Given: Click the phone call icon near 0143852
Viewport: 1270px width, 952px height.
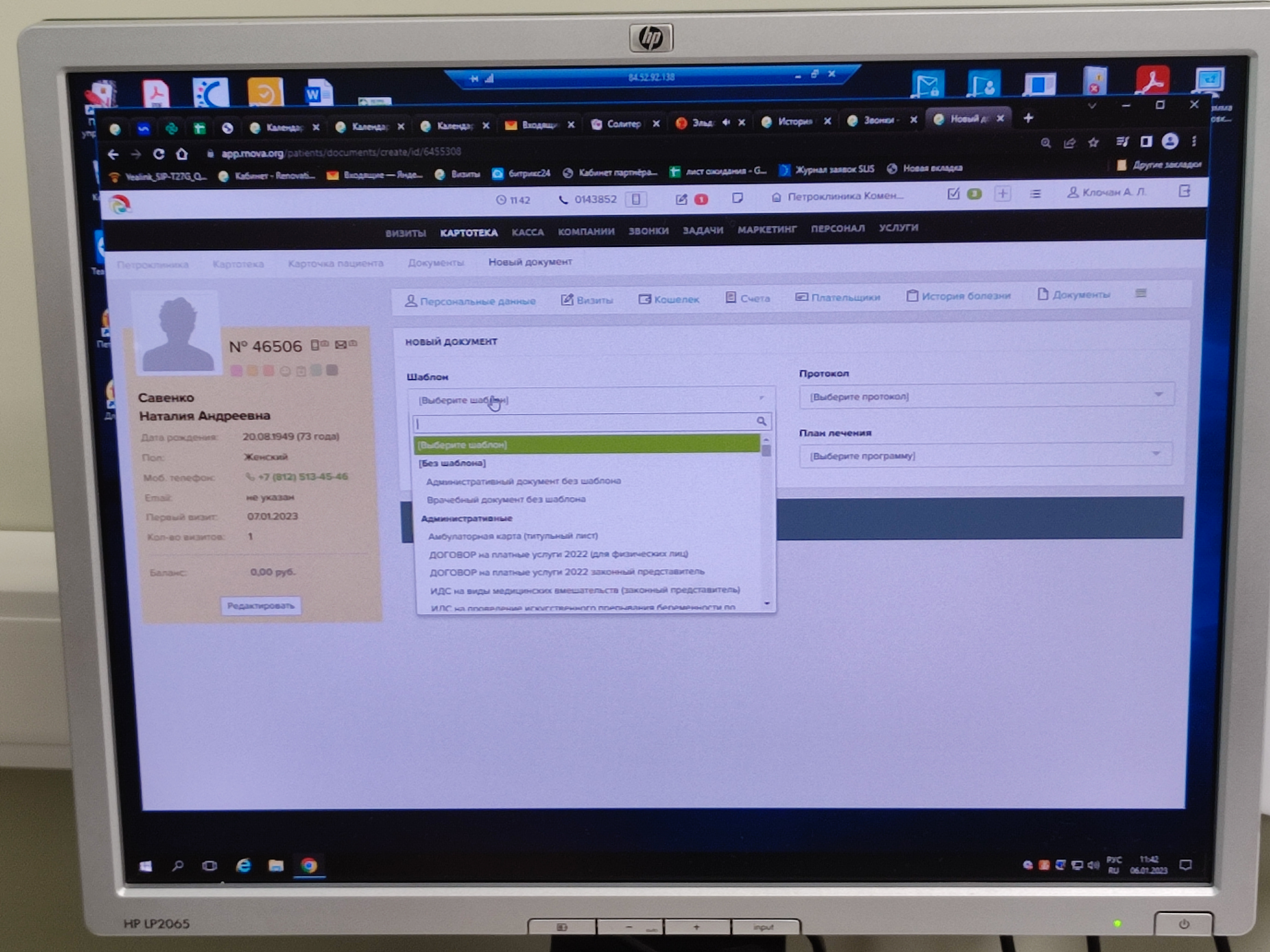Looking at the screenshot, I should coord(563,200).
